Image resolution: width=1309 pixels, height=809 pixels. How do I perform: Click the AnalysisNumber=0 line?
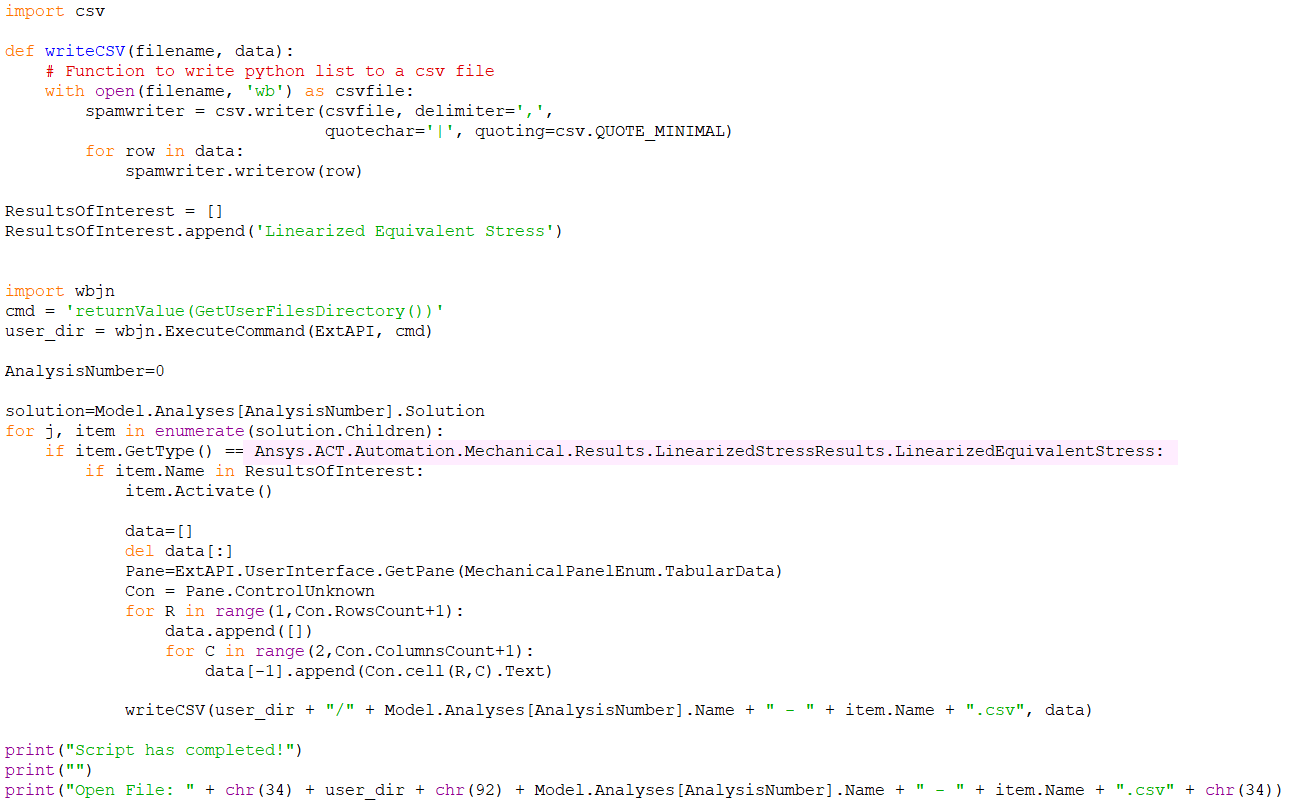84,371
